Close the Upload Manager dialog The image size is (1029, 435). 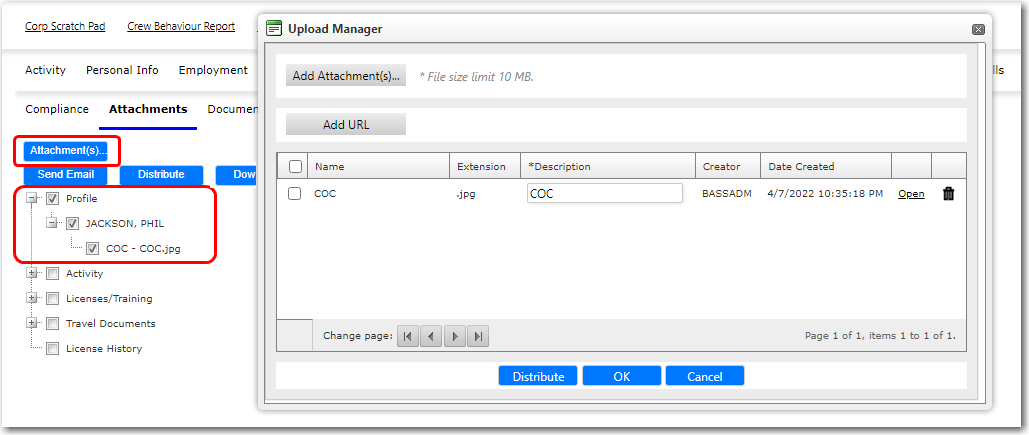point(978,29)
